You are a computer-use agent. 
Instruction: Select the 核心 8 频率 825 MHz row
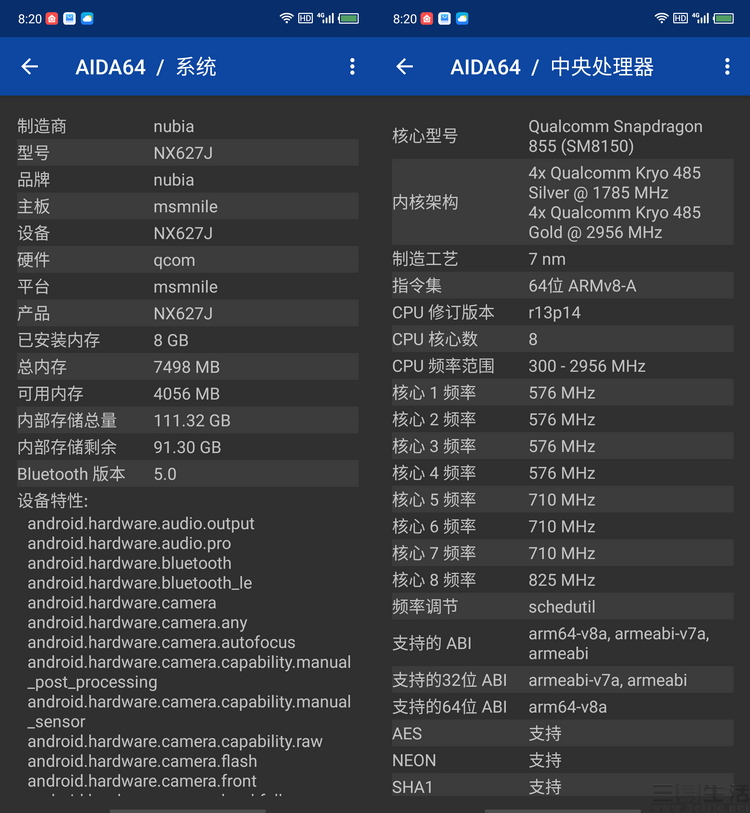click(563, 580)
